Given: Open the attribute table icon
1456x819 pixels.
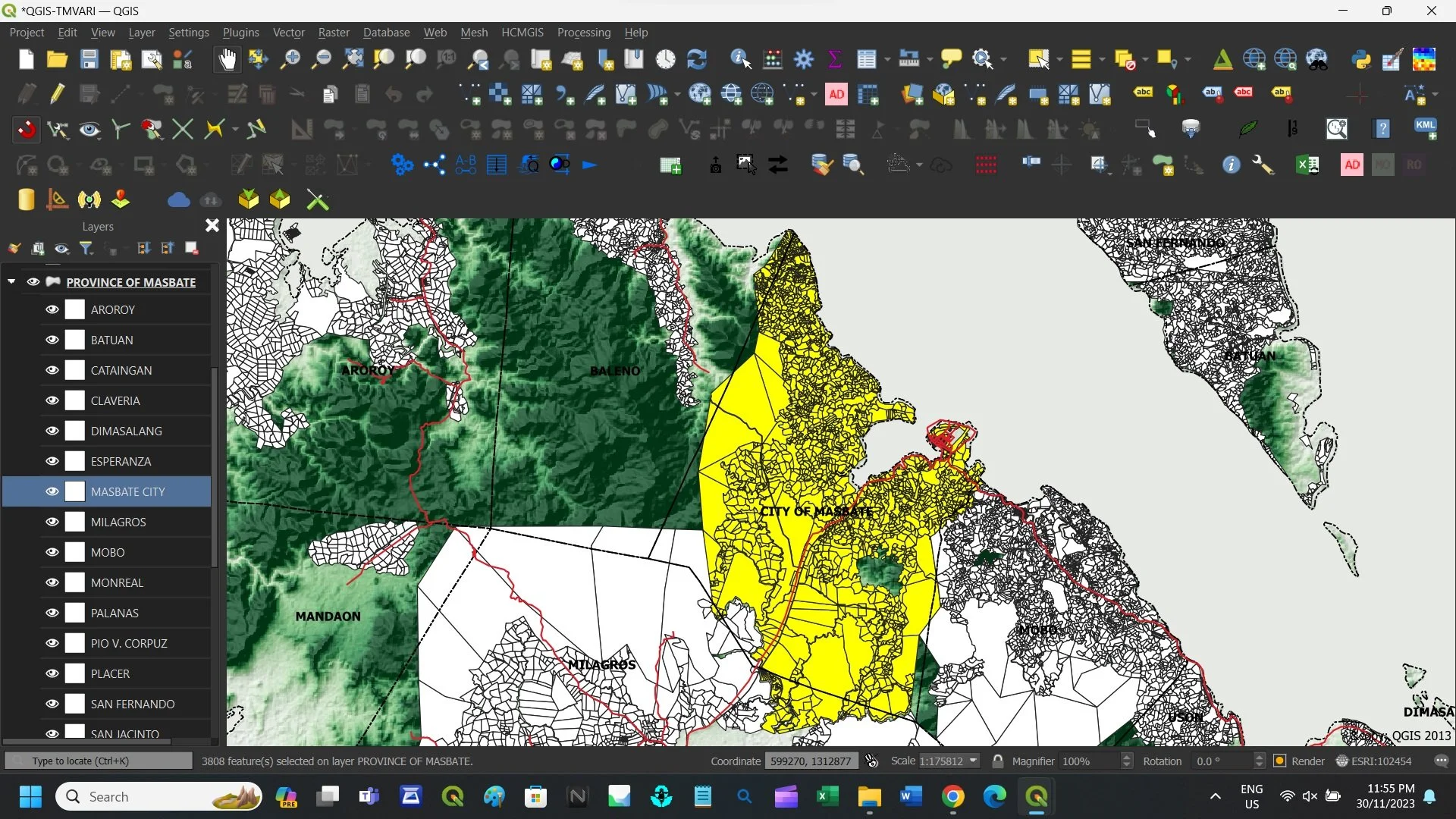Looking at the screenshot, I should click(x=866, y=59).
